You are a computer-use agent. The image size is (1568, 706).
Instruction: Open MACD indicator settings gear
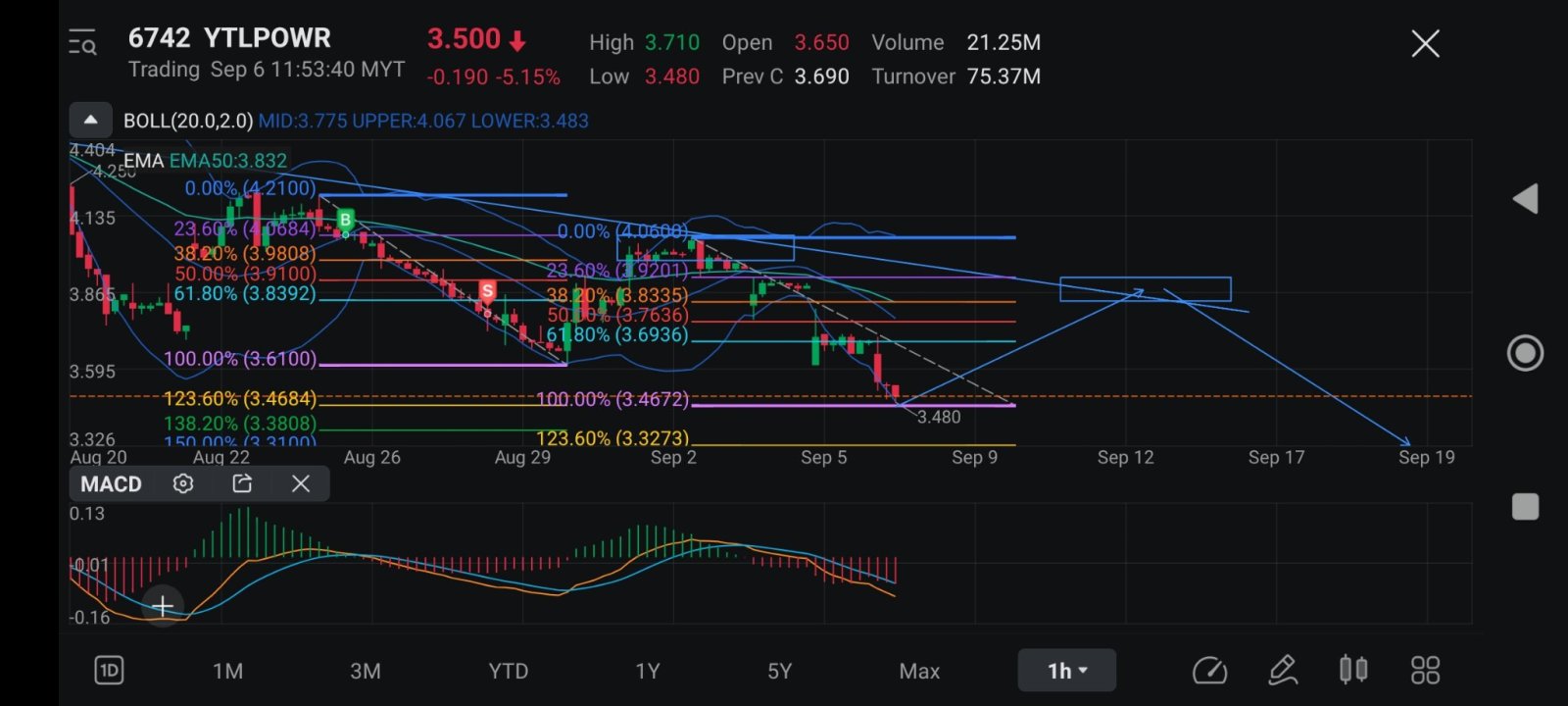click(183, 483)
